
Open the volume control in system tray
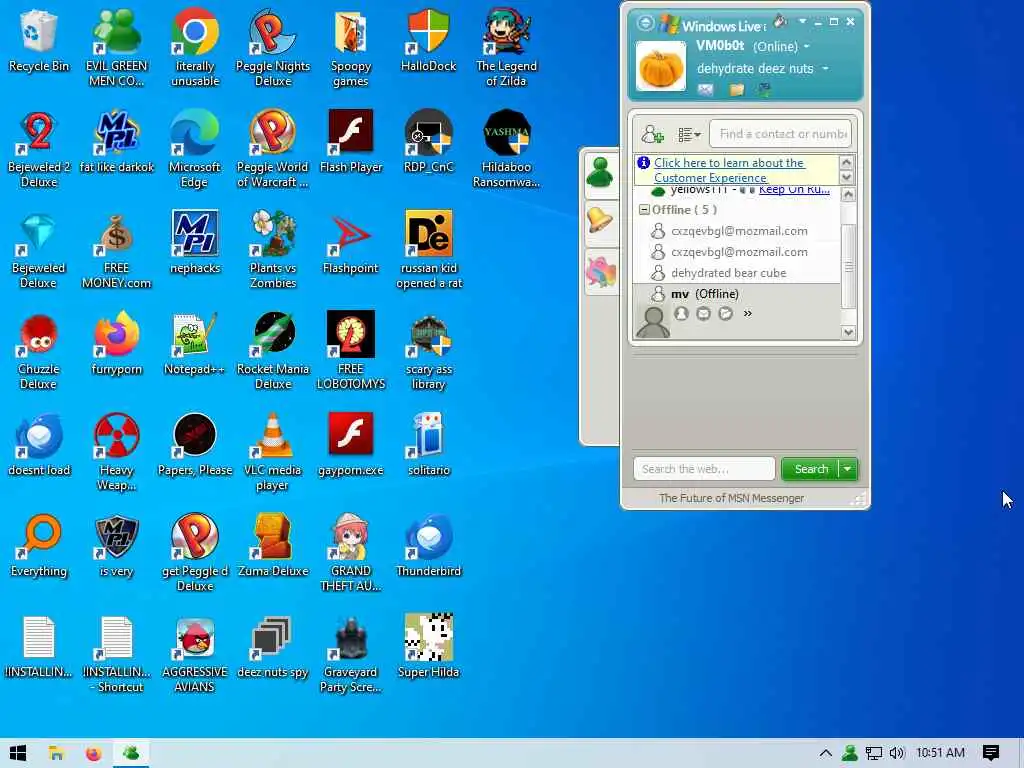(x=897, y=753)
